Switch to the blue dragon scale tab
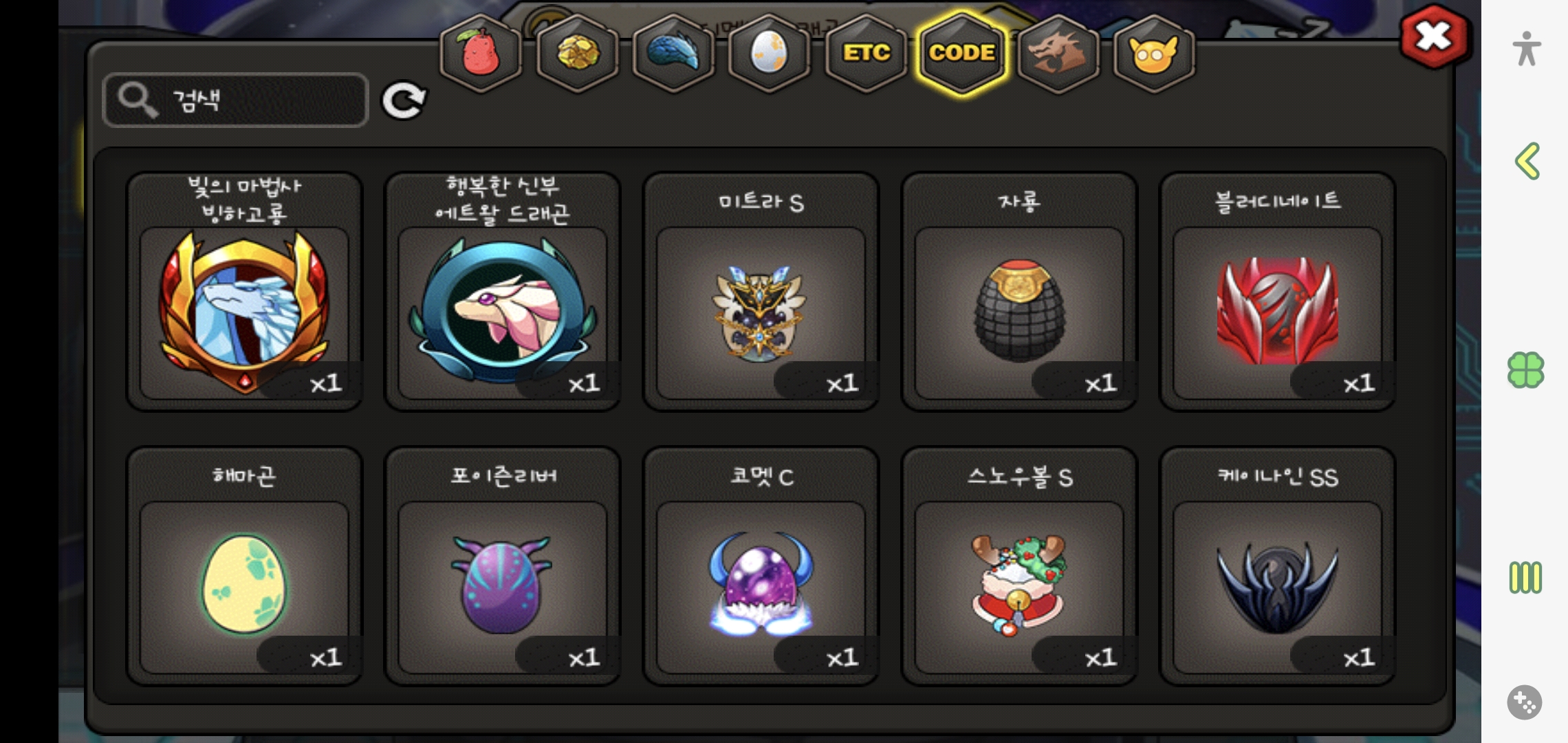 point(673,53)
